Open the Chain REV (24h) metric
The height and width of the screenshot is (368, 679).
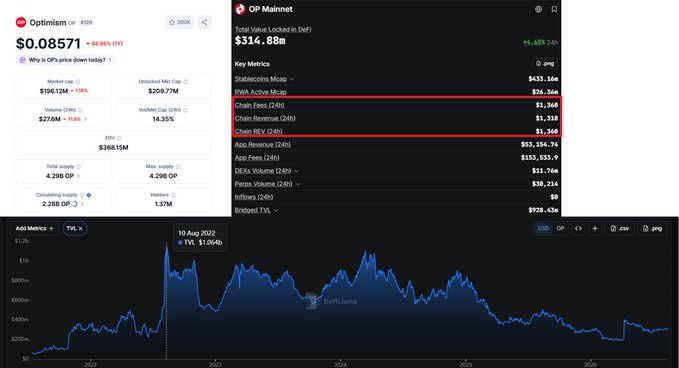[259, 131]
